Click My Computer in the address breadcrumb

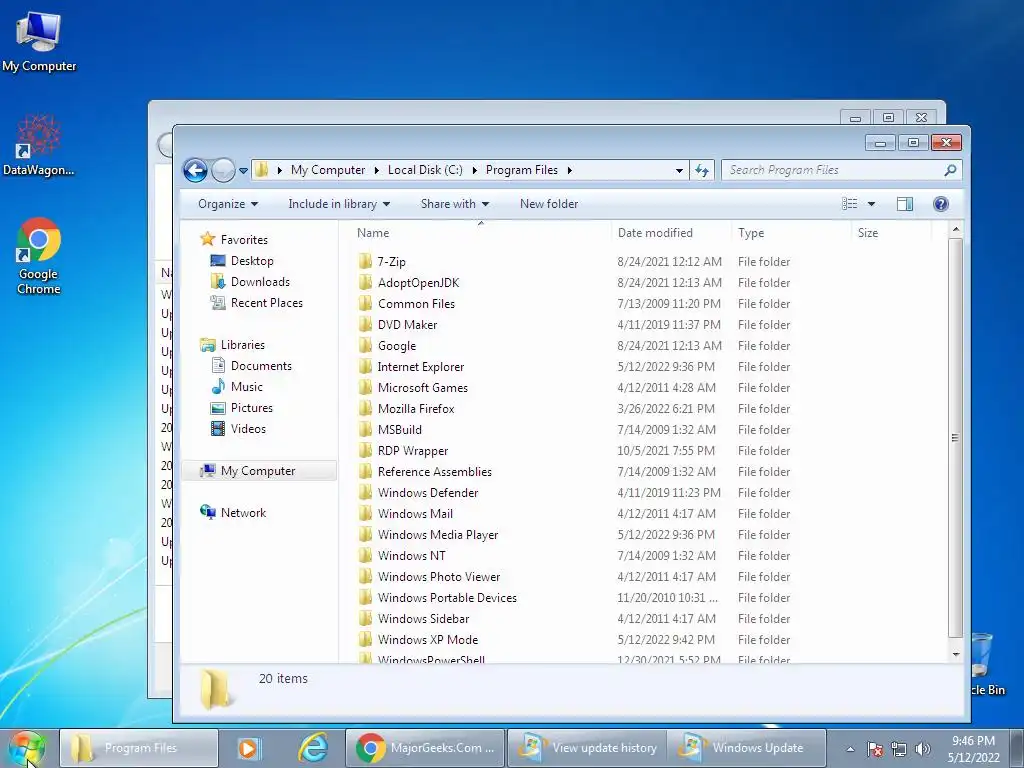pyautogui.click(x=328, y=170)
